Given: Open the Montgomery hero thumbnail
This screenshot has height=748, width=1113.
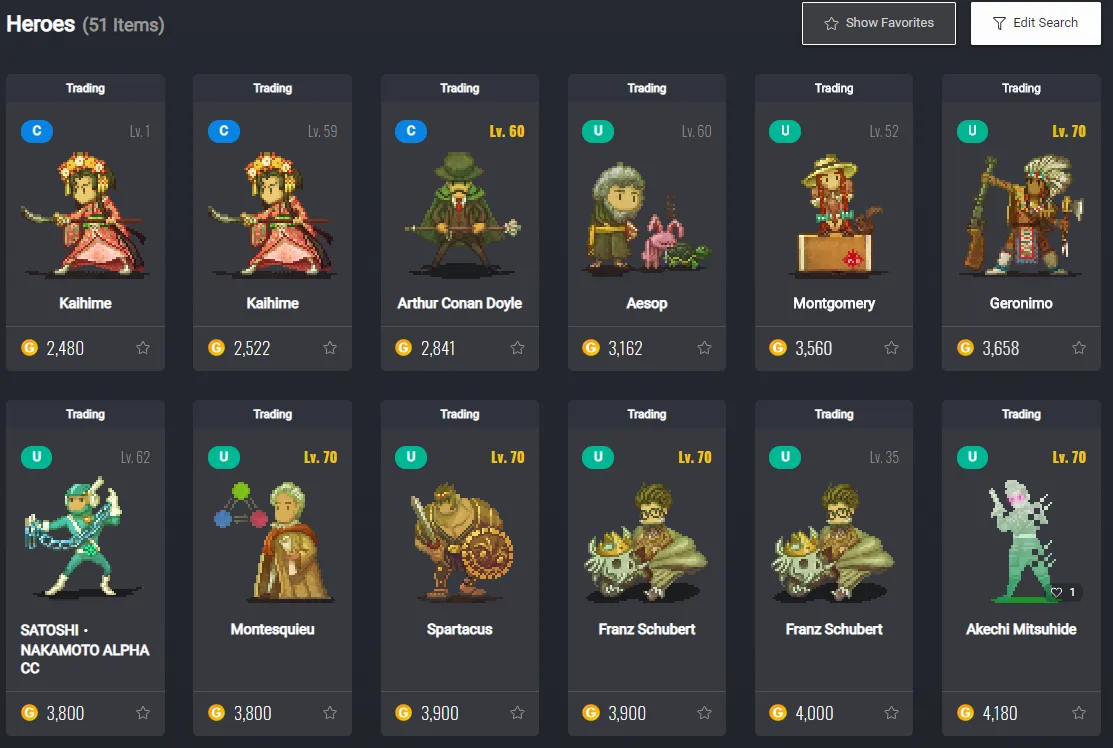Looking at the screenshot, I should click(x=834, y=215).
